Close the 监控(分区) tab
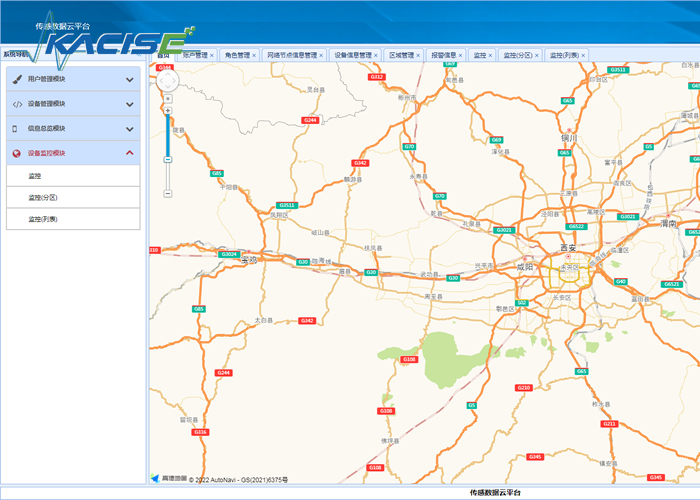The width and height of the screenshot is (700, 500). (x=537, y=56)
